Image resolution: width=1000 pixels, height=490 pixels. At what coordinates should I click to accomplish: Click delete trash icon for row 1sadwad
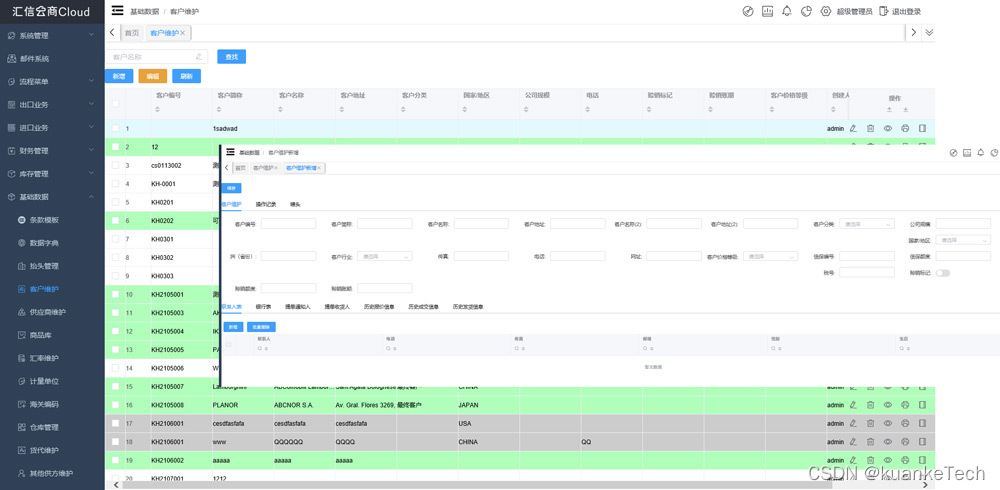tap(871, 128)
